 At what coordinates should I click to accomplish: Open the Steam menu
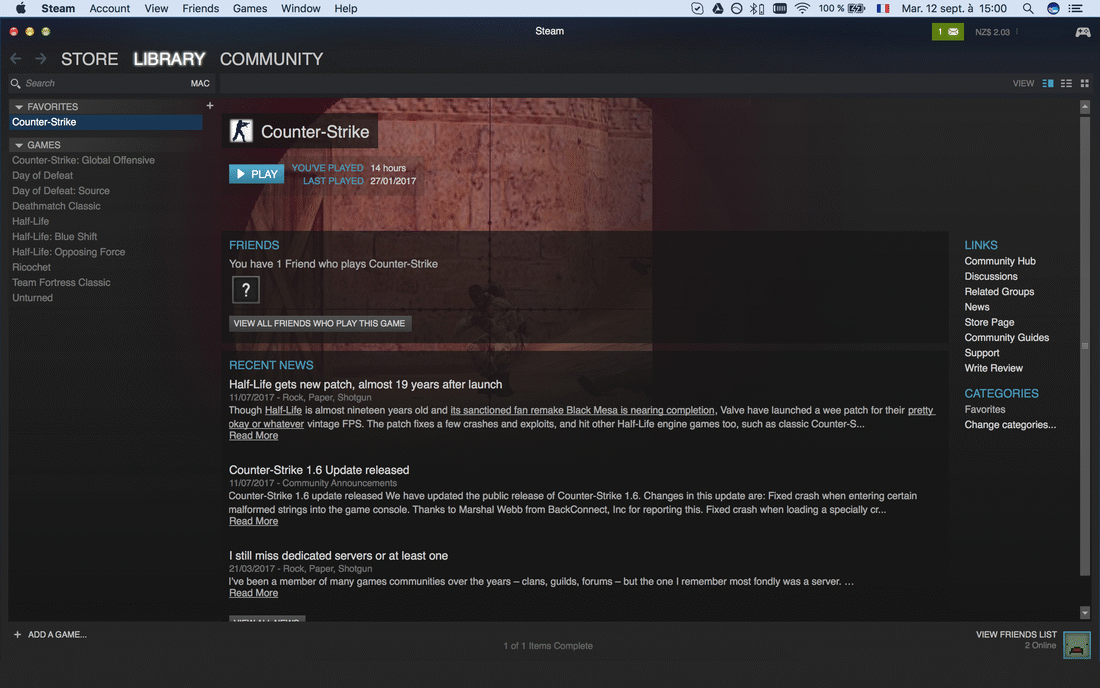coord(58,8)
